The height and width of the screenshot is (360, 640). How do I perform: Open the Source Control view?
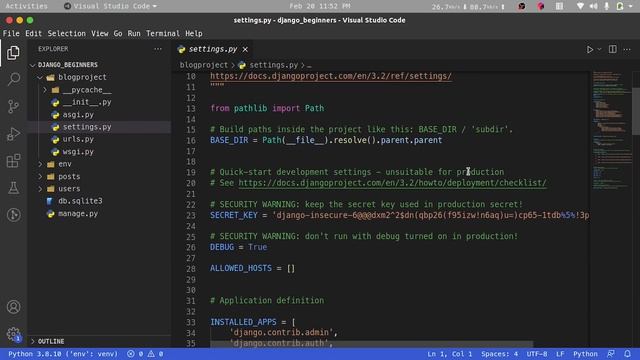click(13, 107)
